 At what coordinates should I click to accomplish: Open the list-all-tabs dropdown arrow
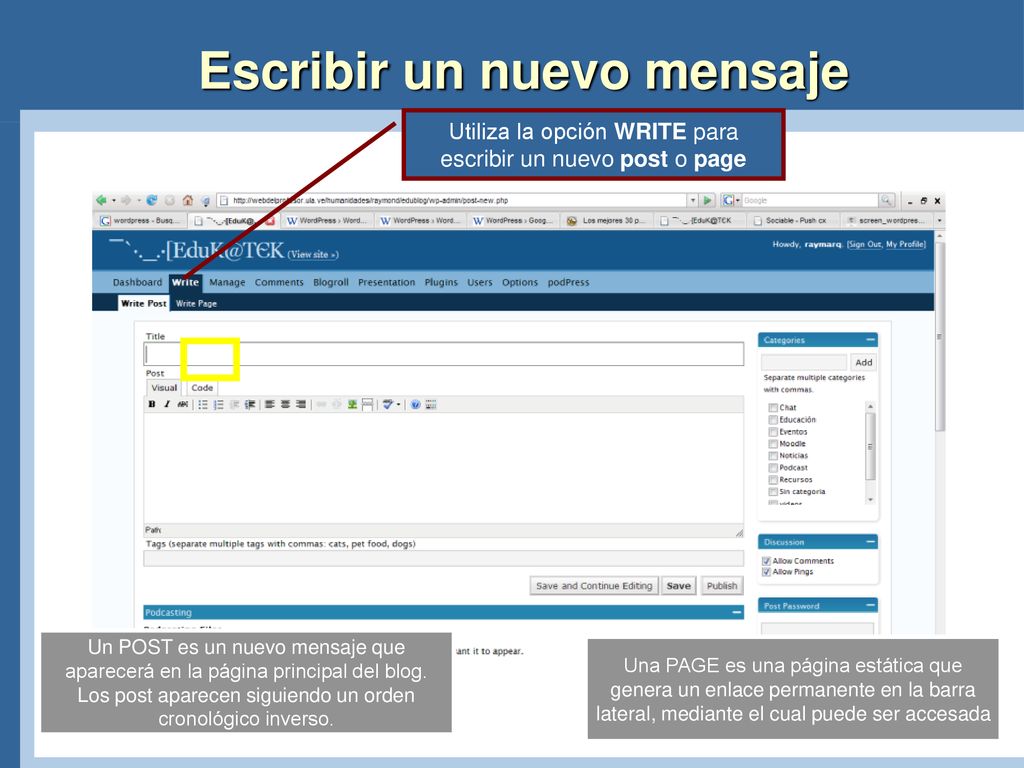tap(939, 221)
